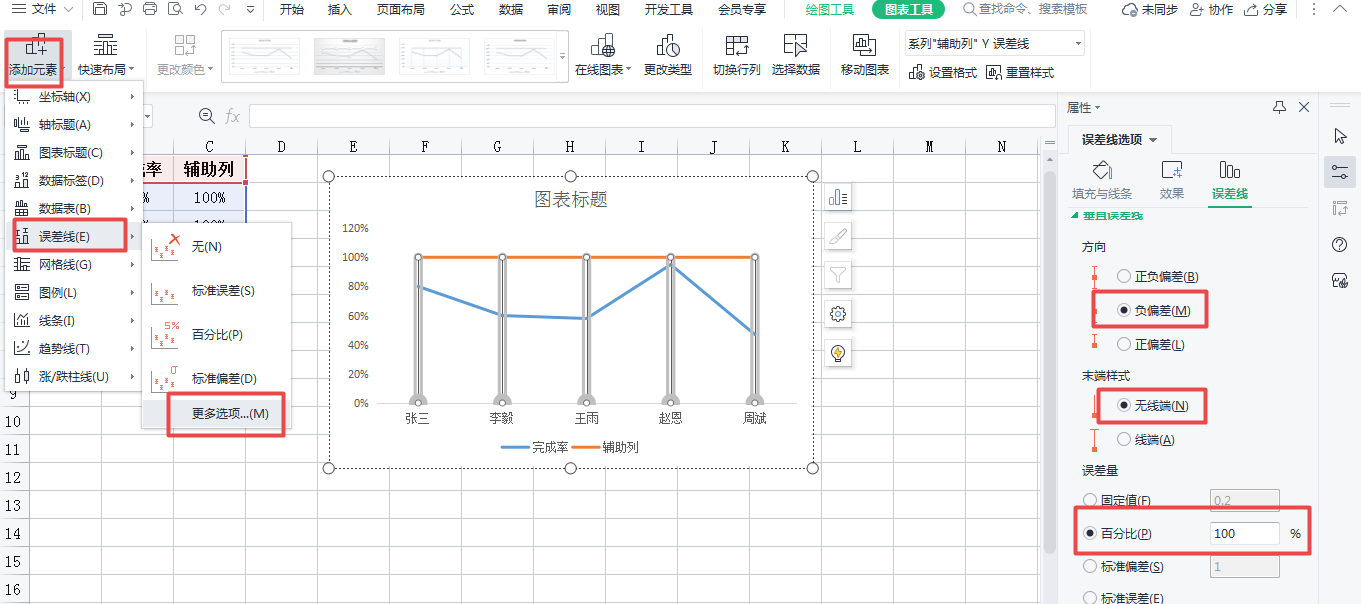The height and width of the screenshot is (604, 1361).
Task: Expand the chart styles gallery arrow
Action: [562, 56]
